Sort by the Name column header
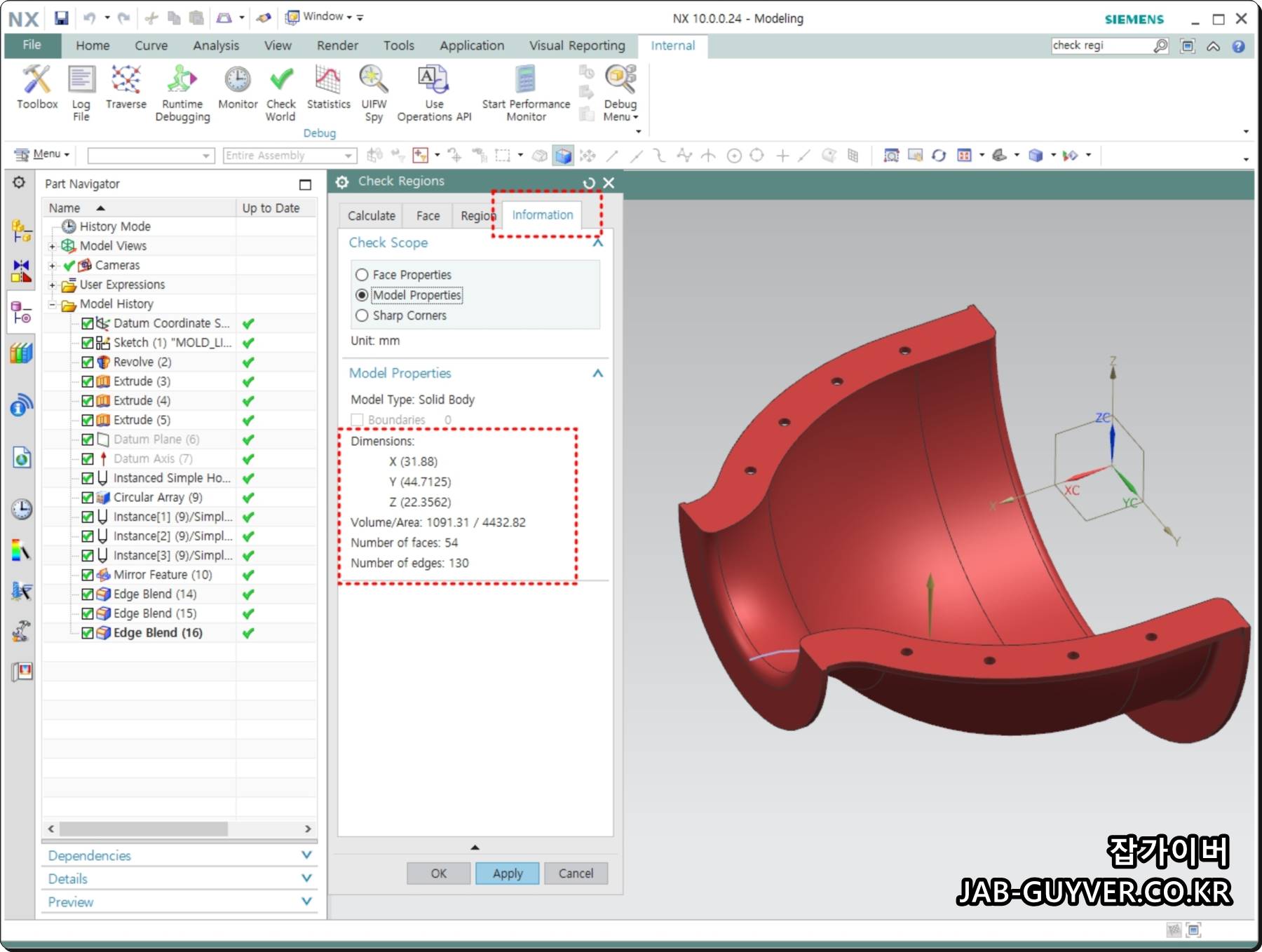The width and height of the screenshot is (1262, 952). tap(139, 208)
